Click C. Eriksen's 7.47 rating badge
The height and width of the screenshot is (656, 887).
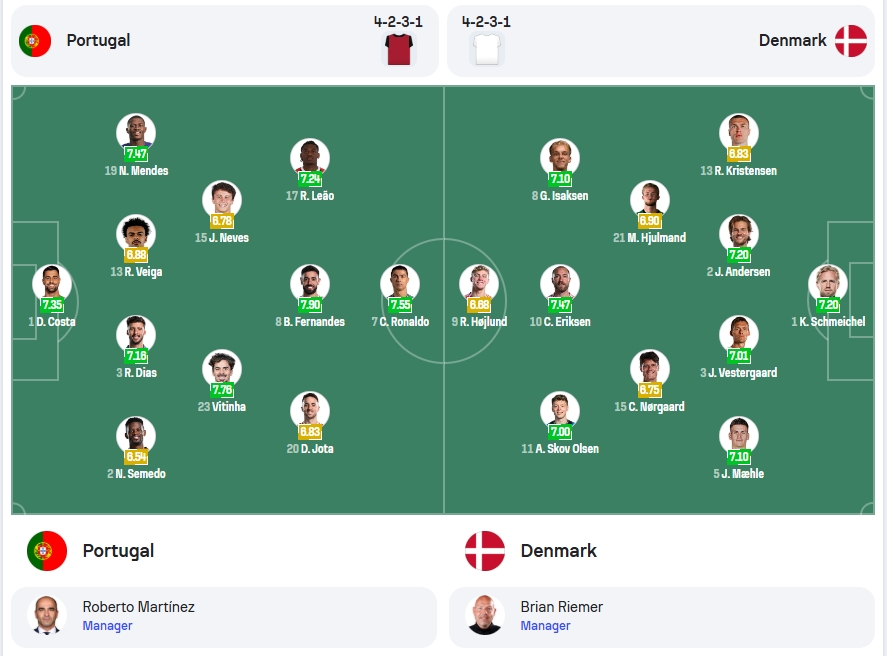[x=560, y=305]
